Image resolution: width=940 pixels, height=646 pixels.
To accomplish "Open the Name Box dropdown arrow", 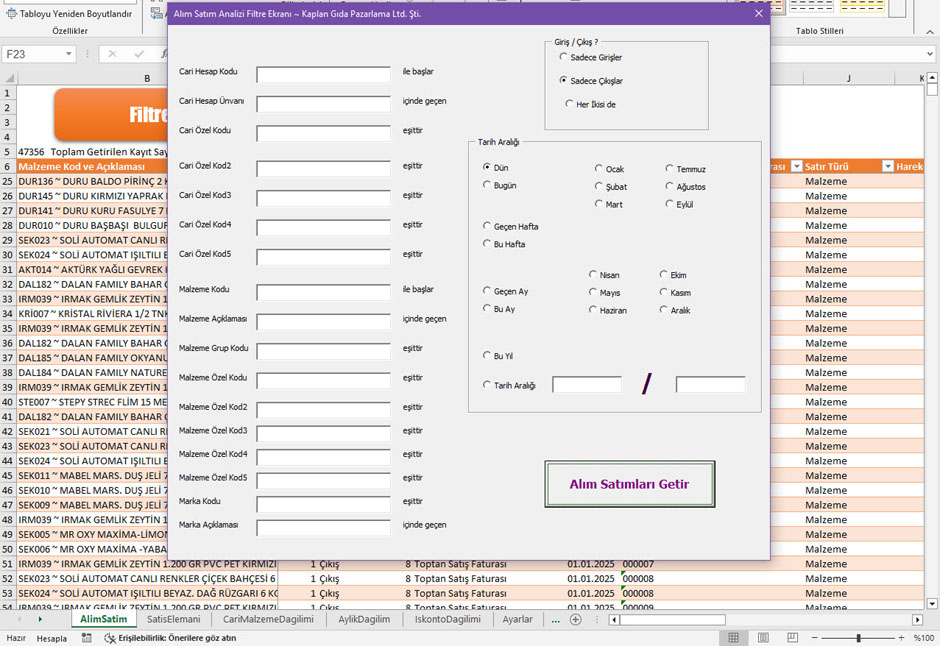I will (69, 54).
